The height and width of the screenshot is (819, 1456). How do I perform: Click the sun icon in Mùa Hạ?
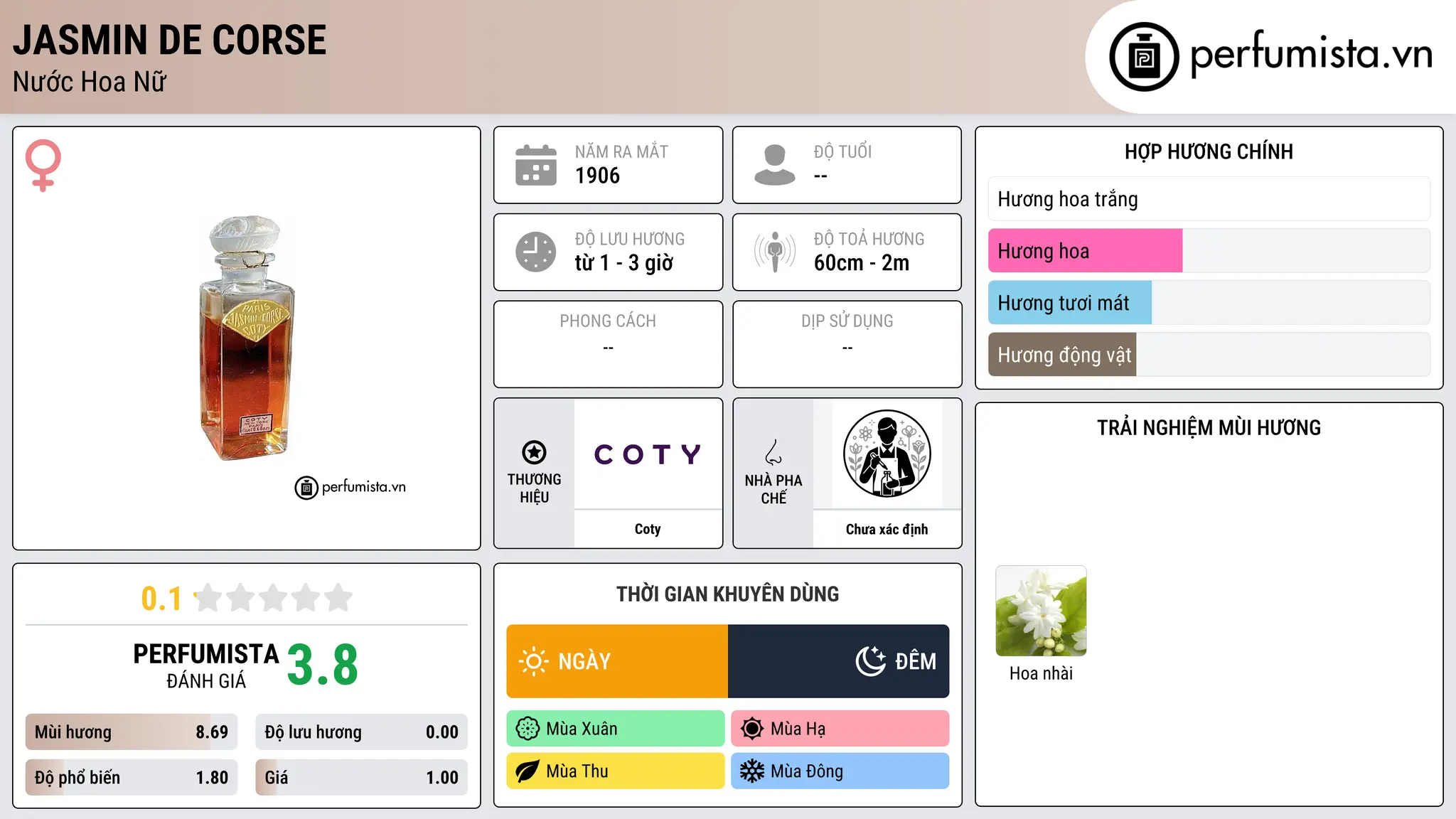click(x=752, y=729)
